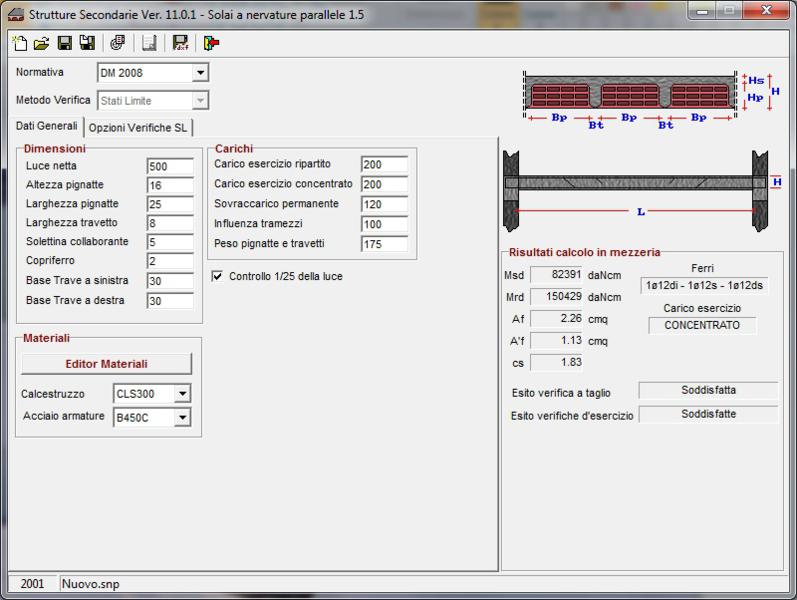
Task: Click the status bar value 2001
Action: (x=32, y=584)
